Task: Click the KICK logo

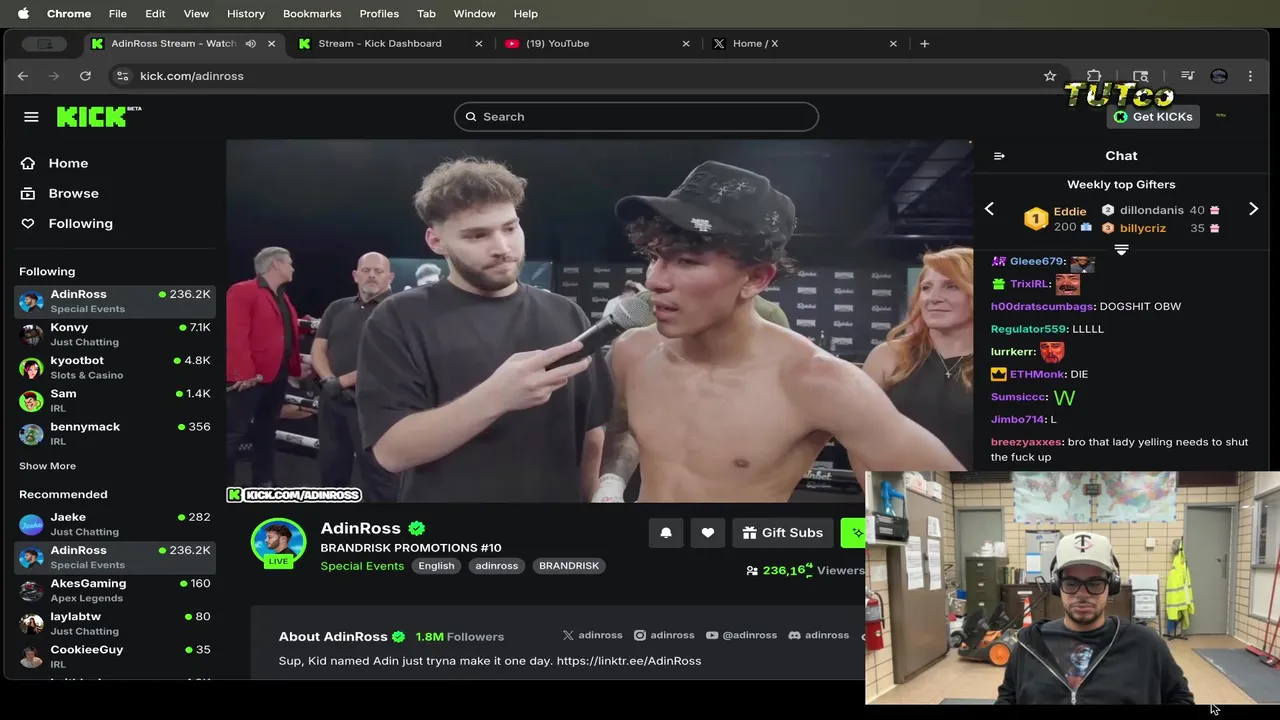Action: tap(98, 116)
